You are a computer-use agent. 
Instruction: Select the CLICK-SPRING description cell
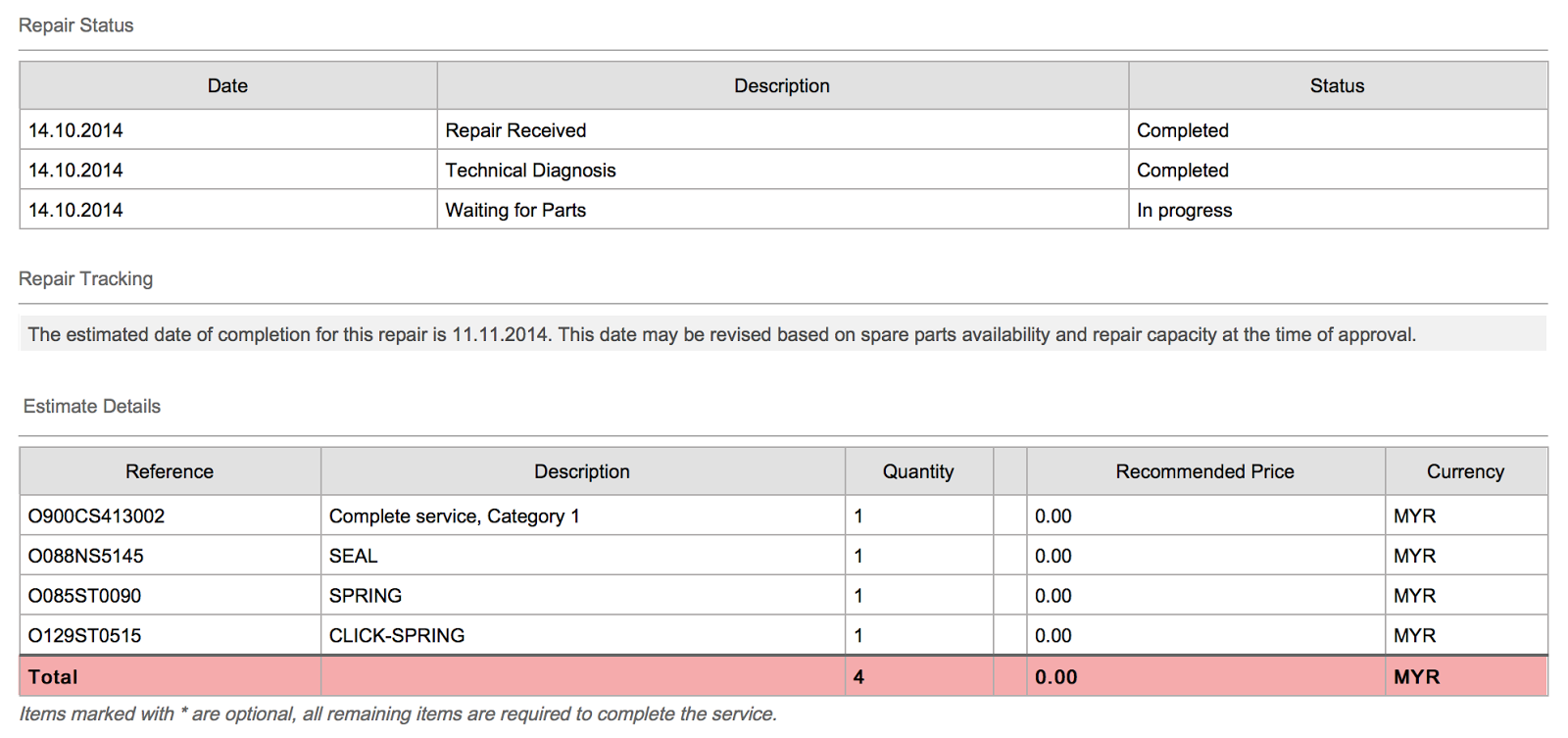pyautogui.click(x=396, y=636)
